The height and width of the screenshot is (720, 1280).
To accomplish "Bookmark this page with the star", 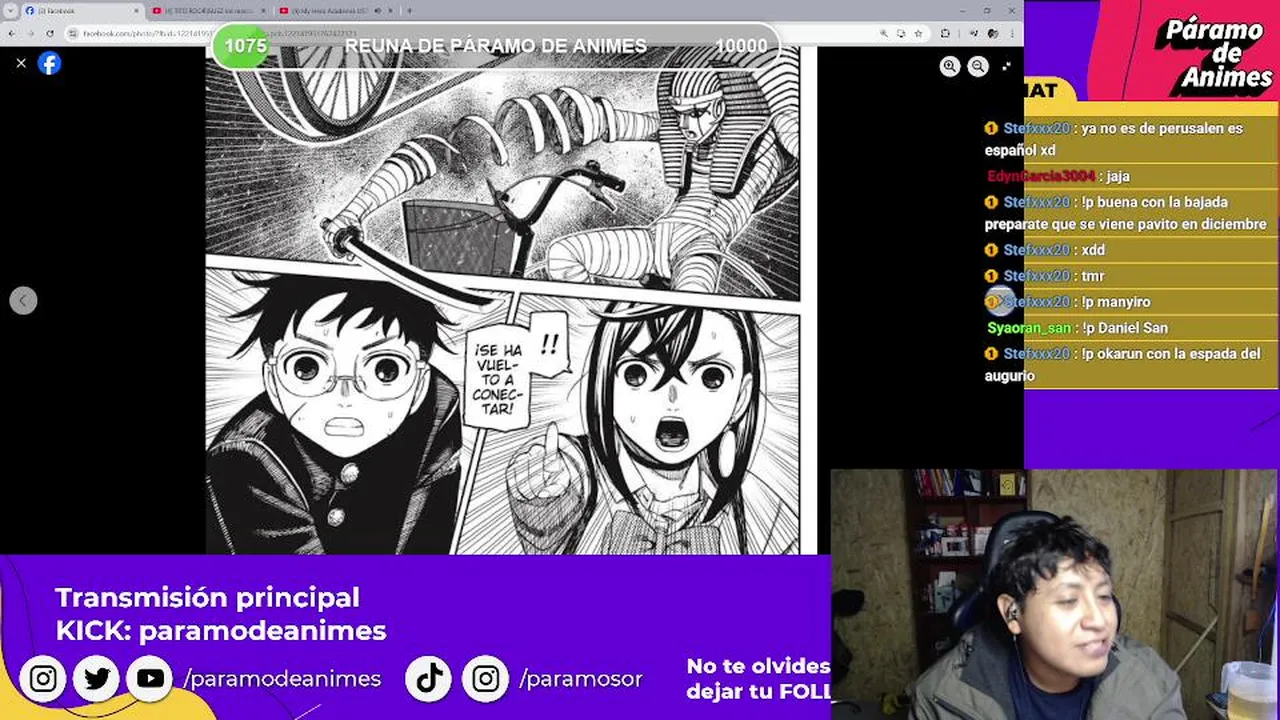I will (x=918, y=33).
